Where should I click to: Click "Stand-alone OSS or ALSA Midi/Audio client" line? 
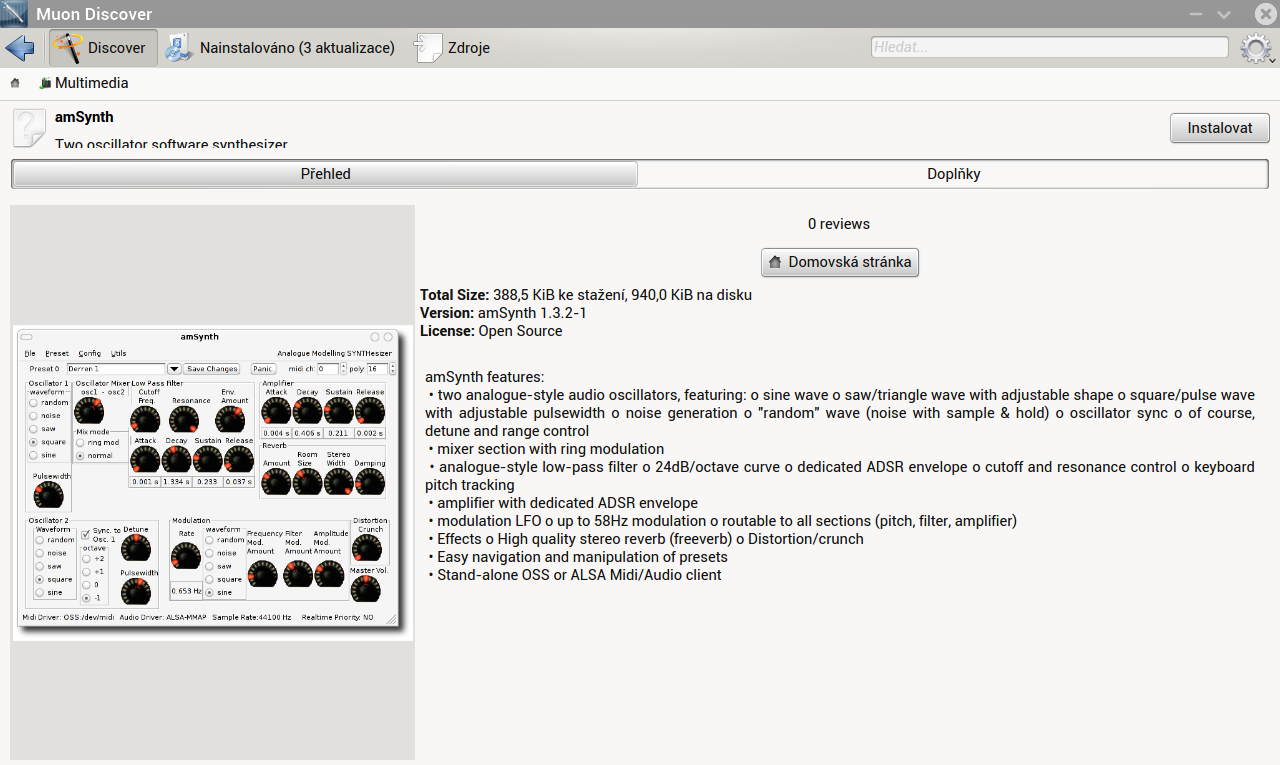579,575
